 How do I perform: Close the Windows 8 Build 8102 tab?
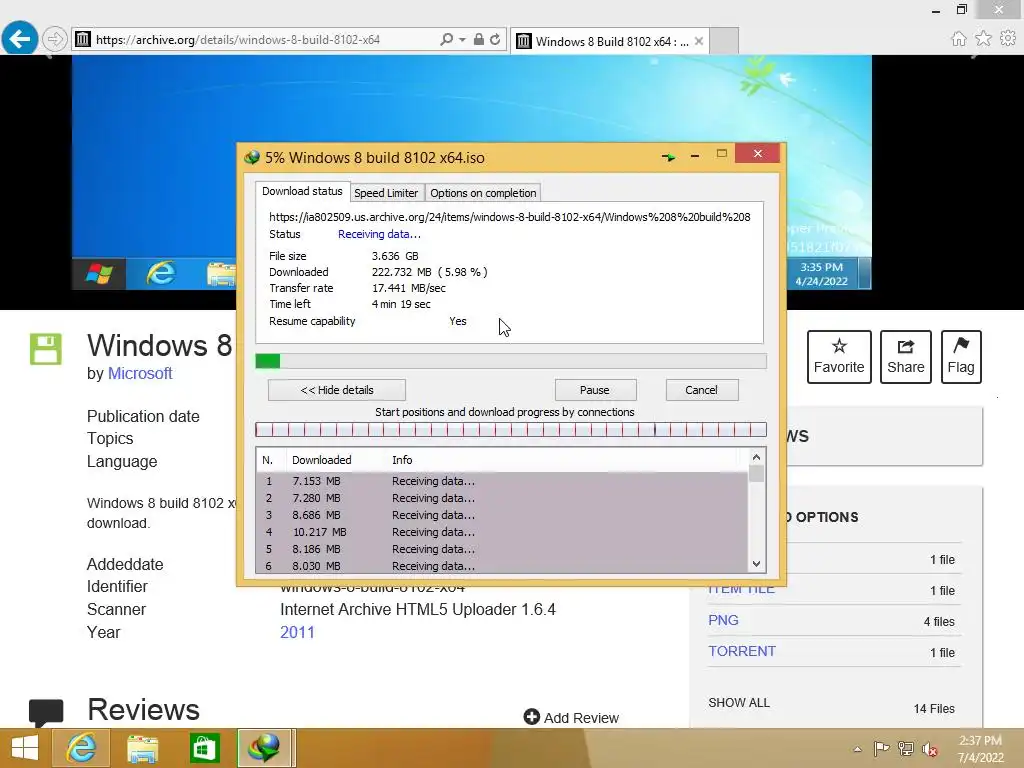[x=699, y=41]
